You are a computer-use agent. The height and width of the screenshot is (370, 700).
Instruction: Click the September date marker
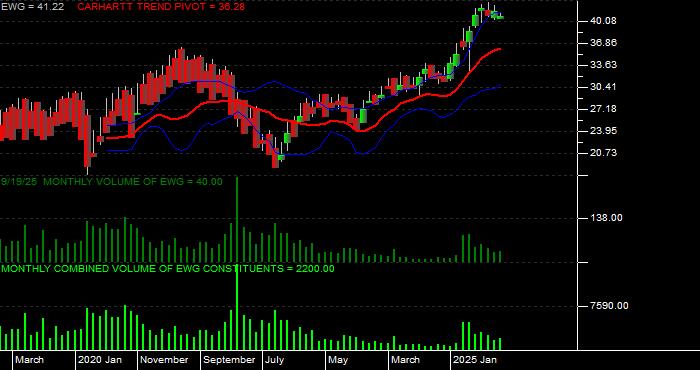(229, 360)
